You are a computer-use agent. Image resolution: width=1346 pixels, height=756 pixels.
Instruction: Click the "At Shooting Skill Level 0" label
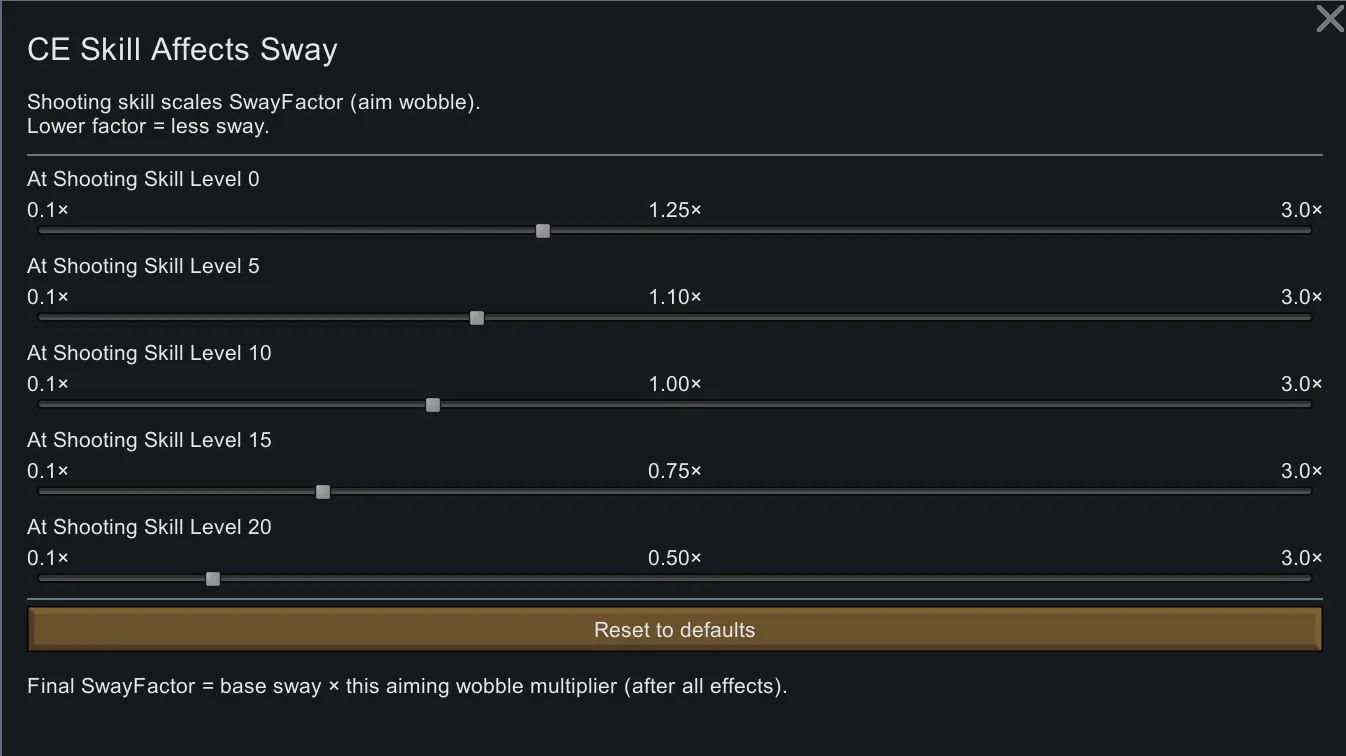pos(143,179)
